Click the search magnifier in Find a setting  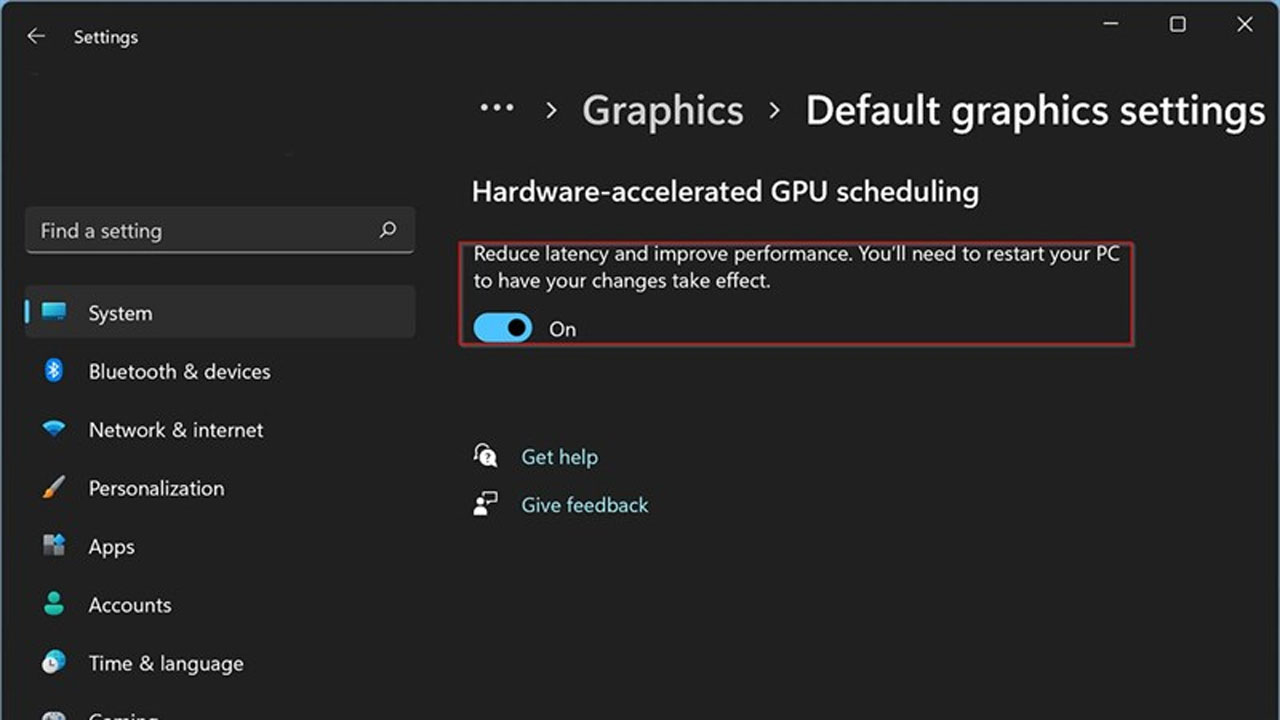(x=388, y=230)
